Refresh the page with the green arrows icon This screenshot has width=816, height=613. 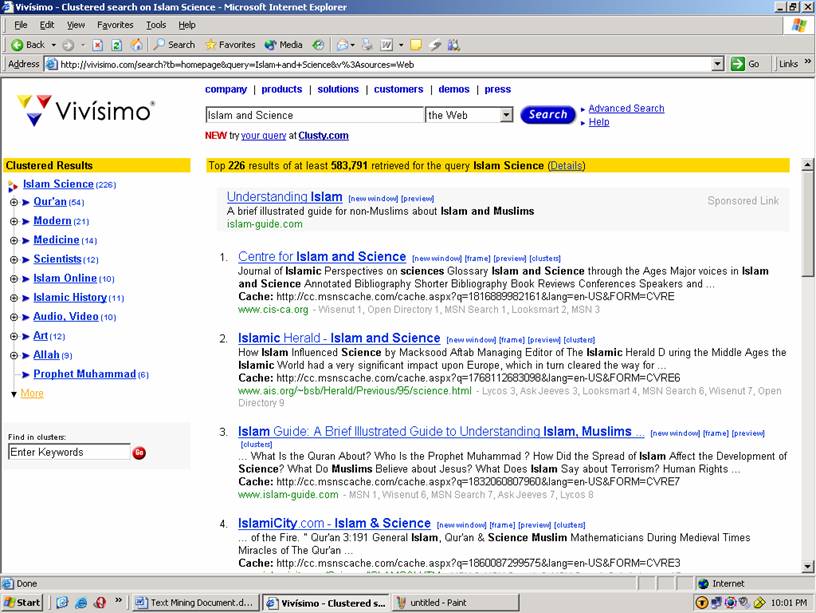117,45
